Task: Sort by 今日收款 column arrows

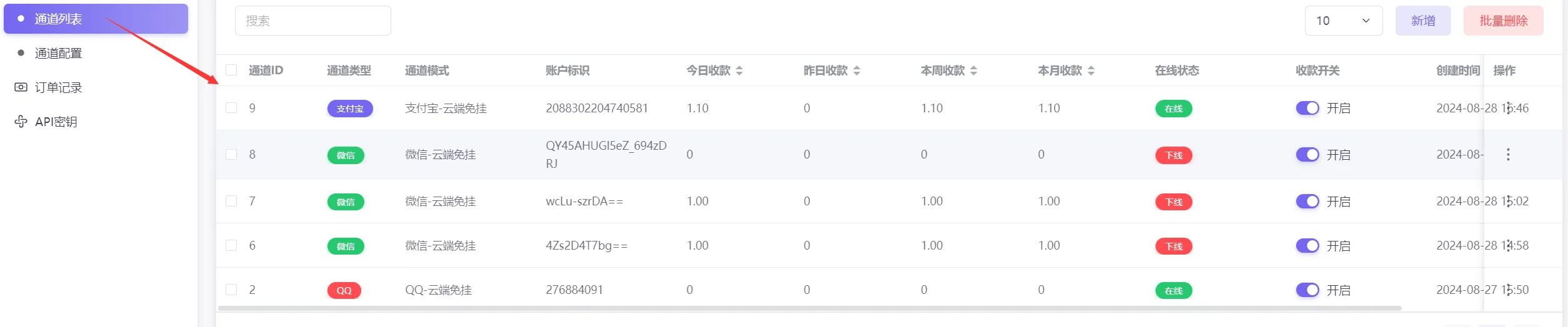Action: coord(739,71)
